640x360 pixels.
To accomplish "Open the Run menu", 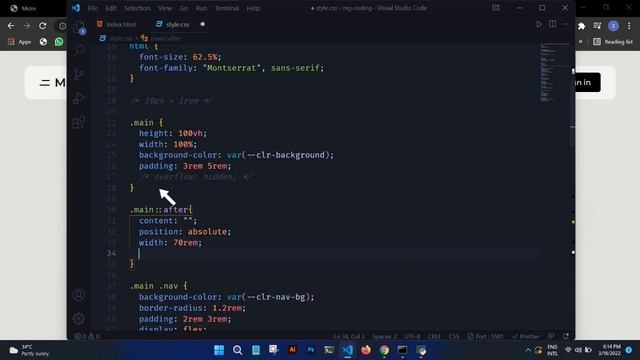I will coord(201,8).
